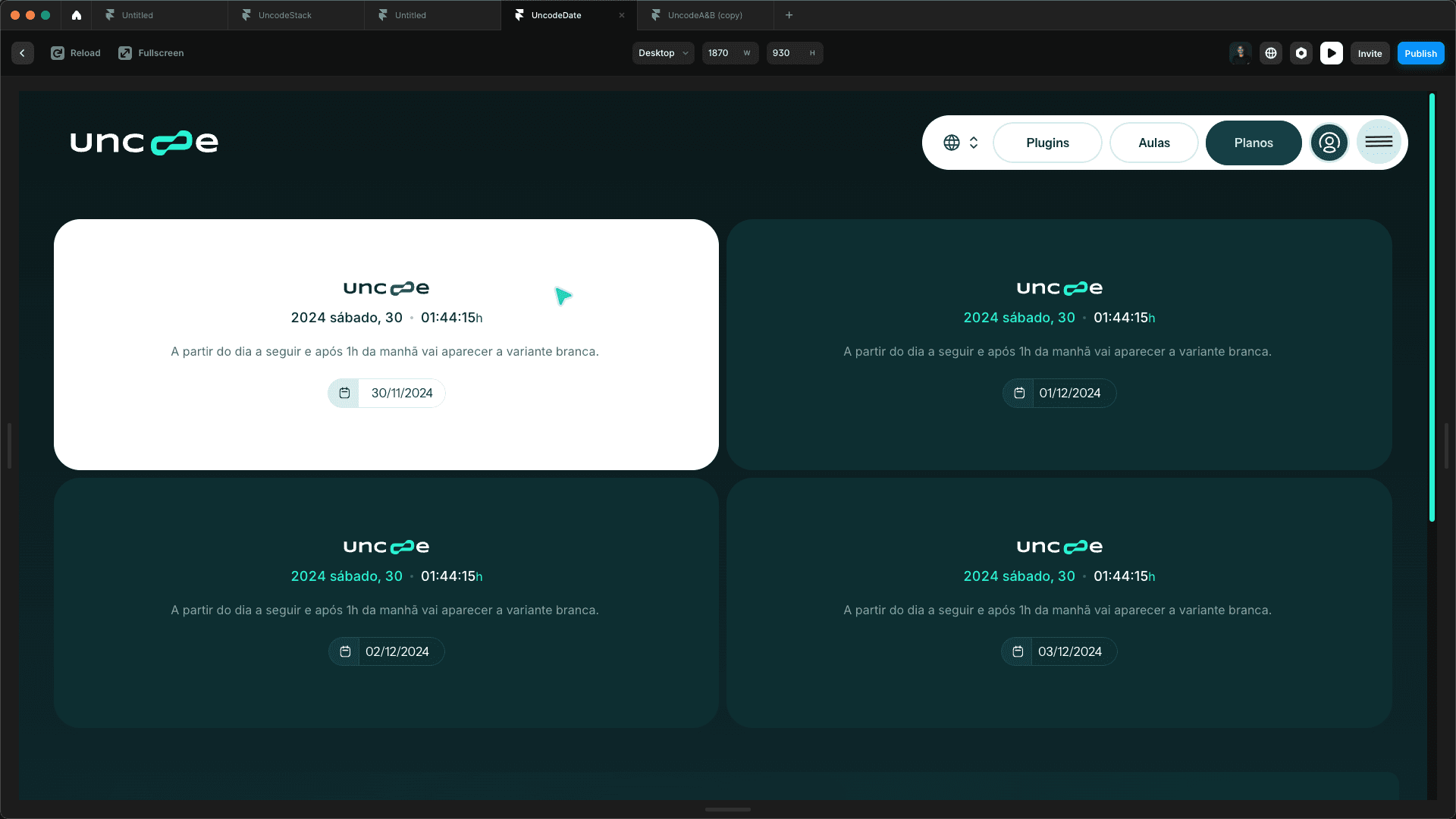Switch to the first Untitled tab
The image size is (1456, 819).
click(x=159, y=15)
